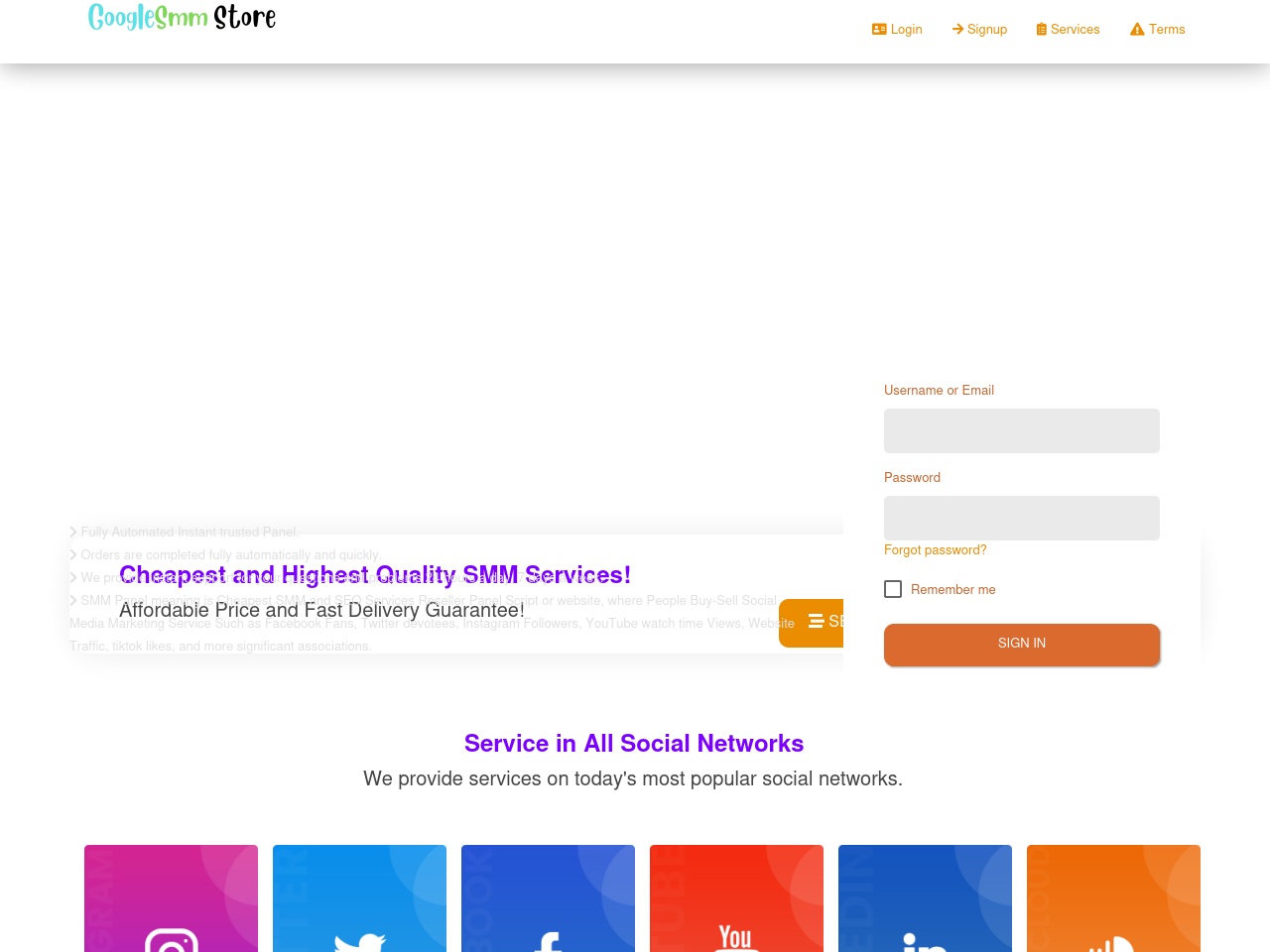This screenshot has height=952, width=1270.
Task: Click 'Affordable Price and Fast Delivery Guarantee!' text
Action: [x=321, y=610]
